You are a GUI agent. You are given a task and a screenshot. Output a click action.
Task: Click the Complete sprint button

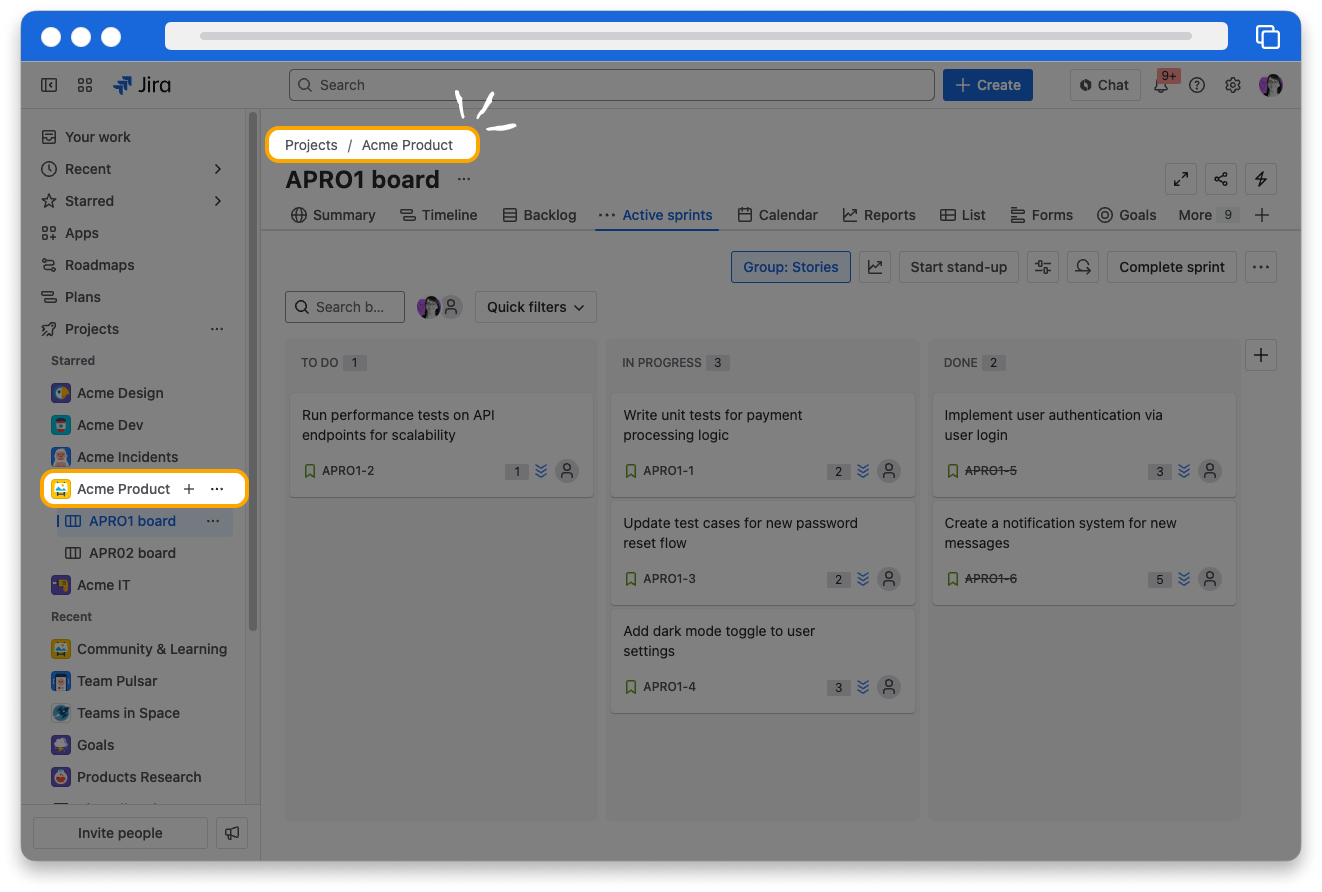point(1172,267)
